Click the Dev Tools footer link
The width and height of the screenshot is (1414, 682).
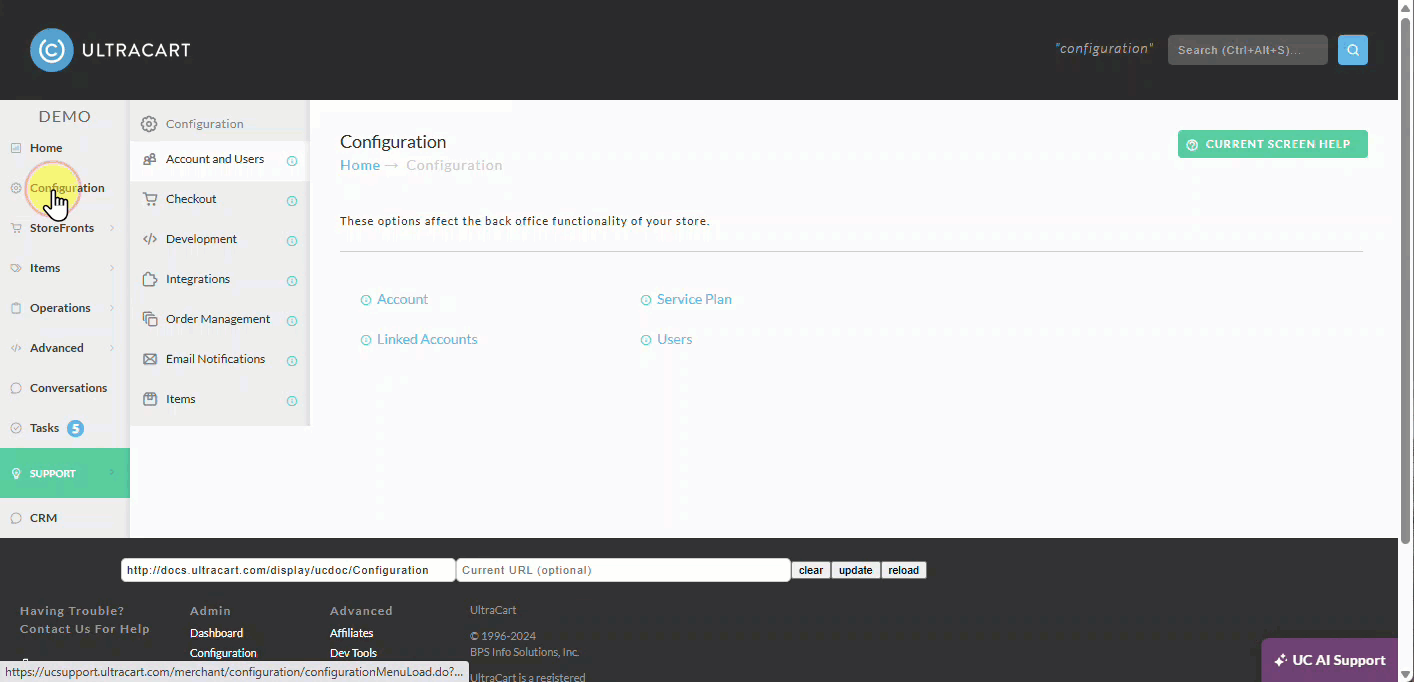pyautogui.click(x=353, y=653)
